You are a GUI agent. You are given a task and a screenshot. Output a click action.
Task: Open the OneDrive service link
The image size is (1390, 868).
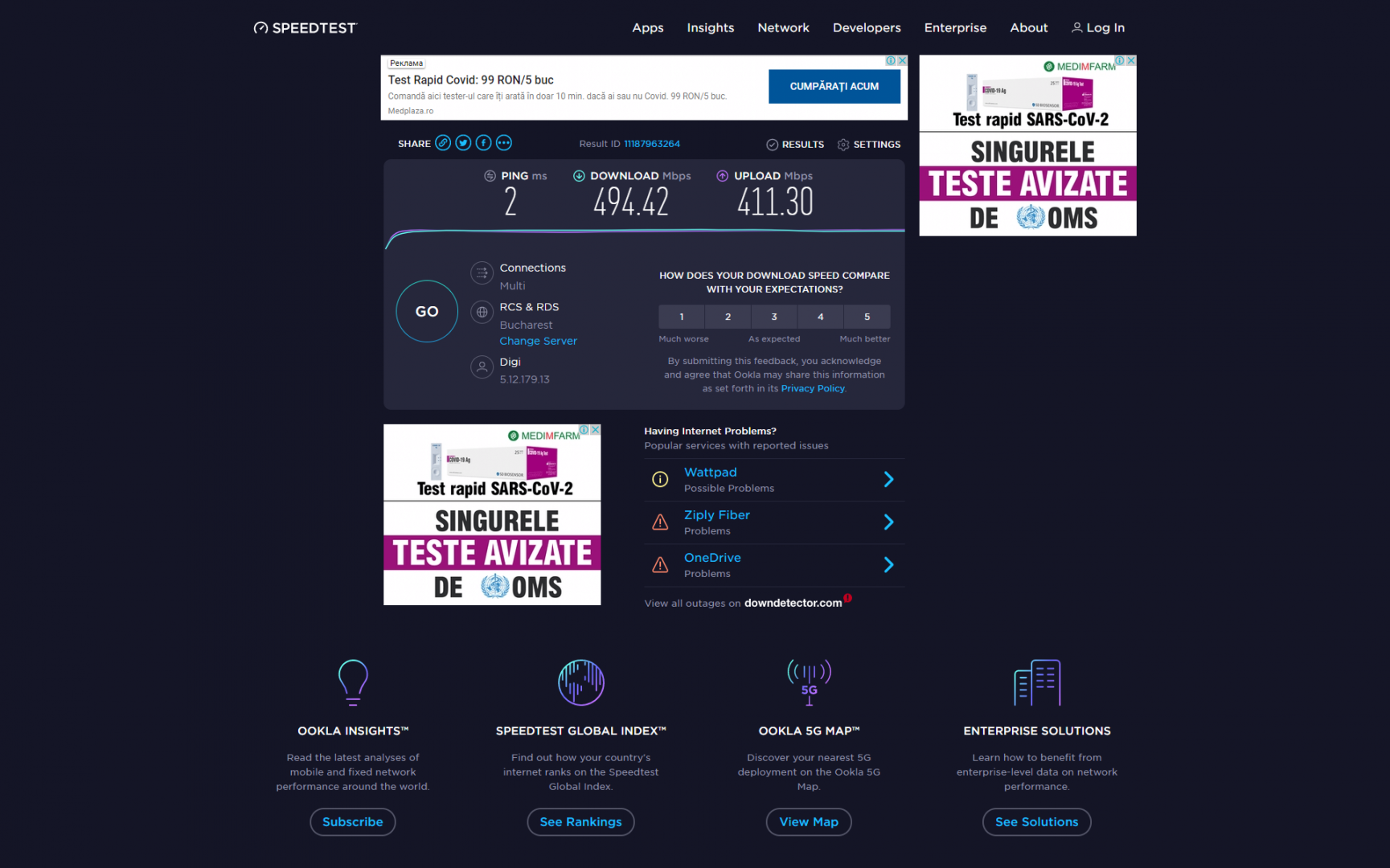(x=712, y=558)
